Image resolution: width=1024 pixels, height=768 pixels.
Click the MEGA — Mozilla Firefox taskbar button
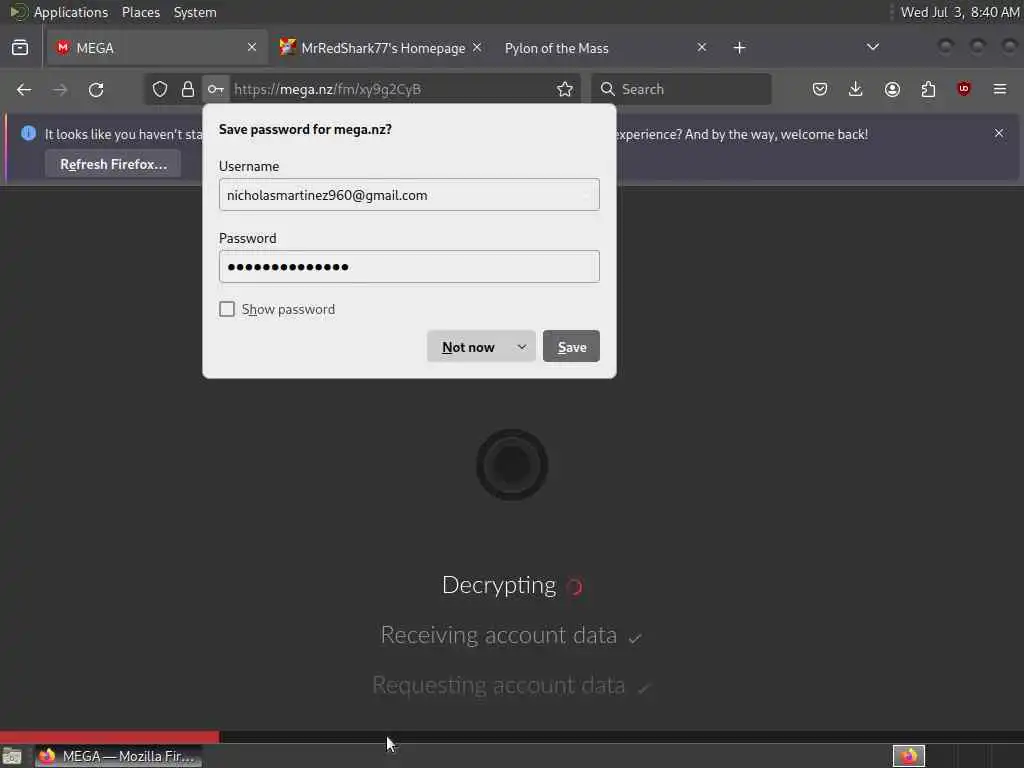(x=118, y=756)
